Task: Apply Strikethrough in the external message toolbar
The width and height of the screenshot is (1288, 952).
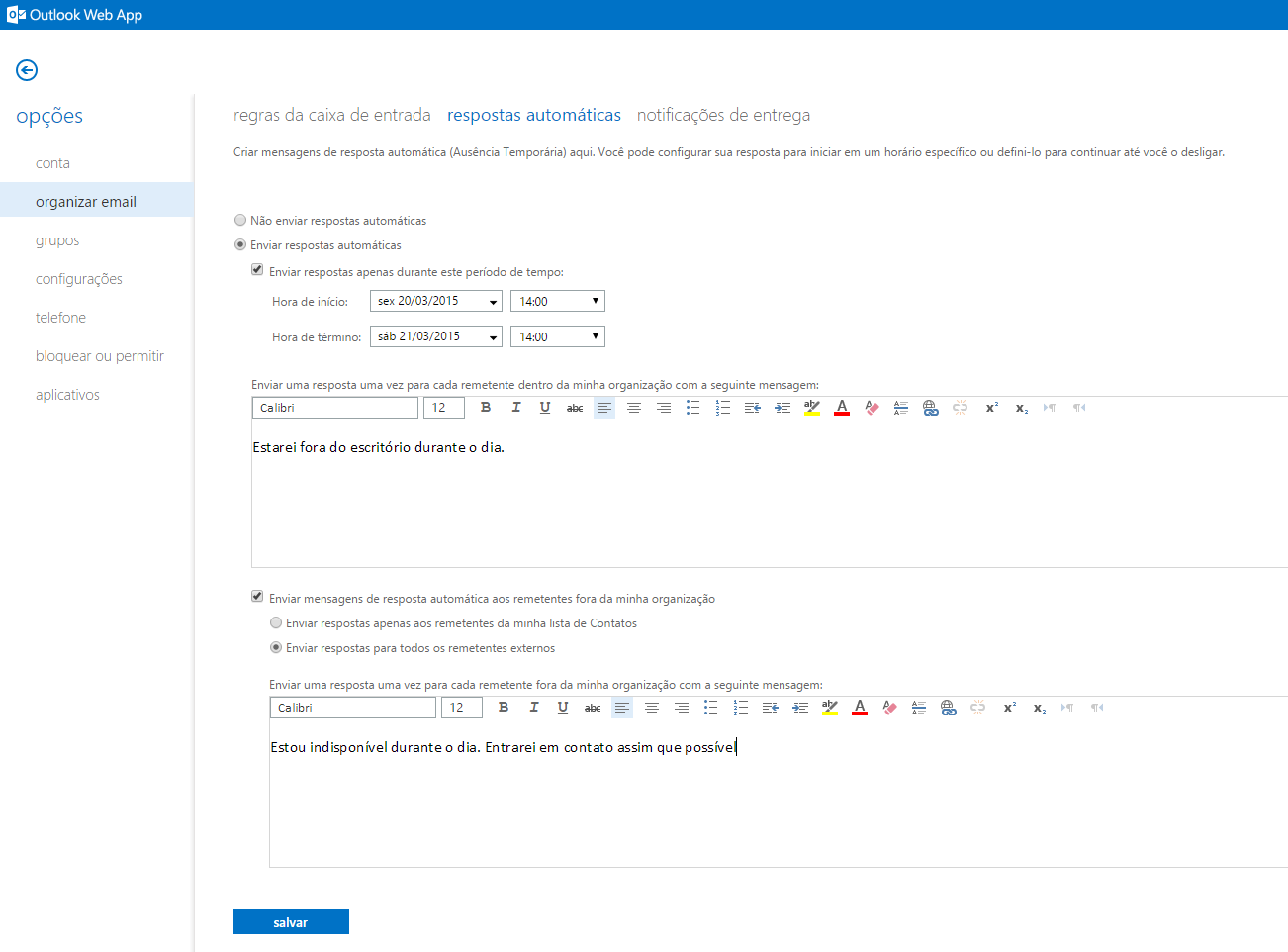Action: pyautogui.click(x=593, y=708)
